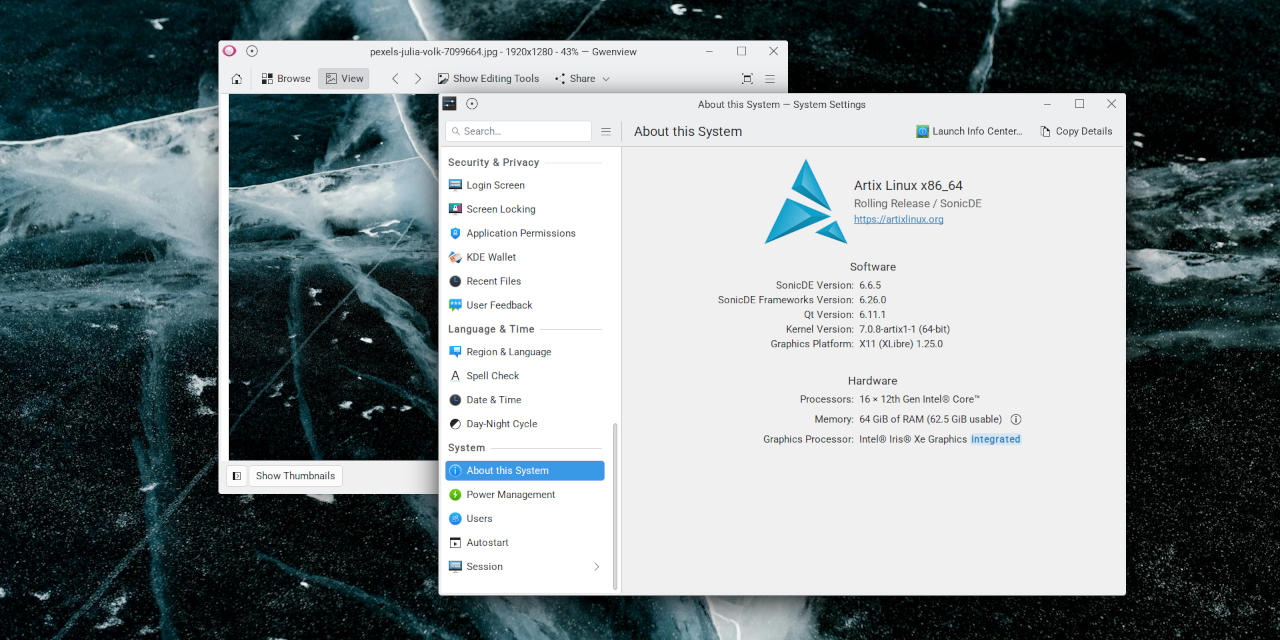The image size is (1280, 640).
Task: Click Copy Details button
Action: click(1077, 131)
